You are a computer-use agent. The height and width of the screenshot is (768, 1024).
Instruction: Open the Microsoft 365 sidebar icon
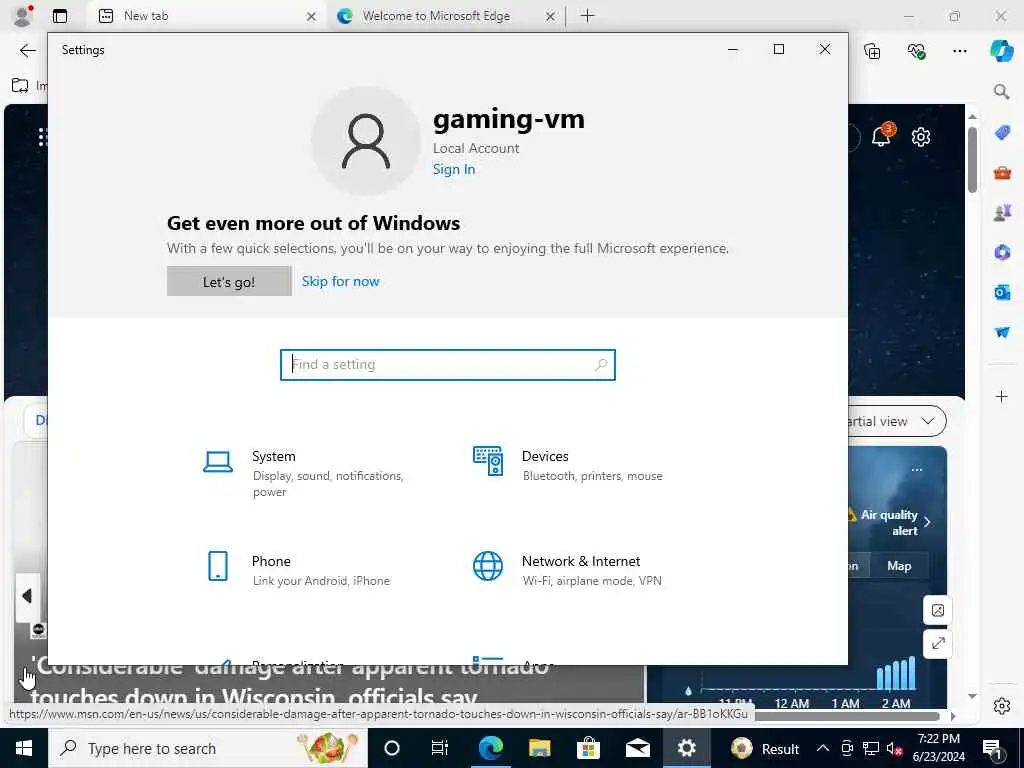click(x=1002, y=252)
